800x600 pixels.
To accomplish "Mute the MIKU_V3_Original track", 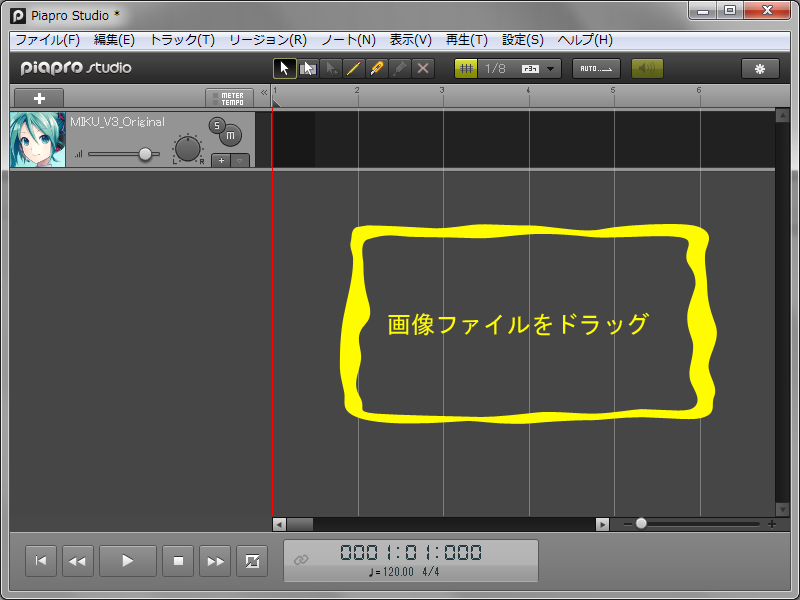I will (x=230, y=136).
